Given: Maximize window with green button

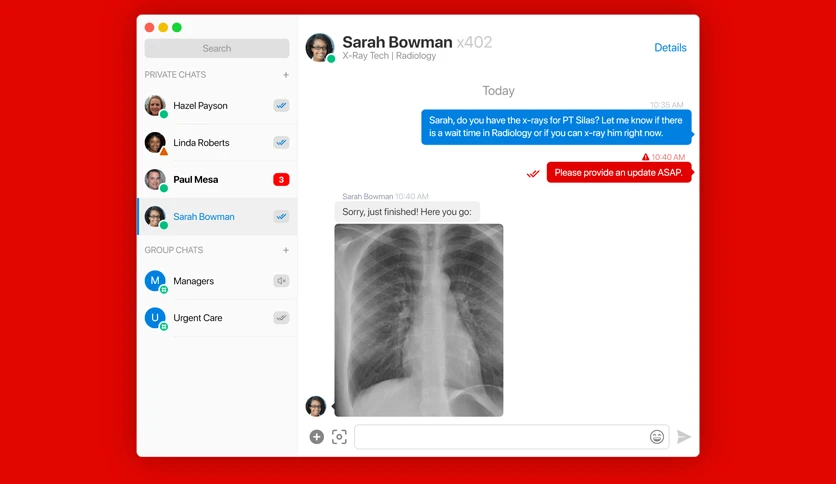Looking at the screenshot, I should point(177,27).
